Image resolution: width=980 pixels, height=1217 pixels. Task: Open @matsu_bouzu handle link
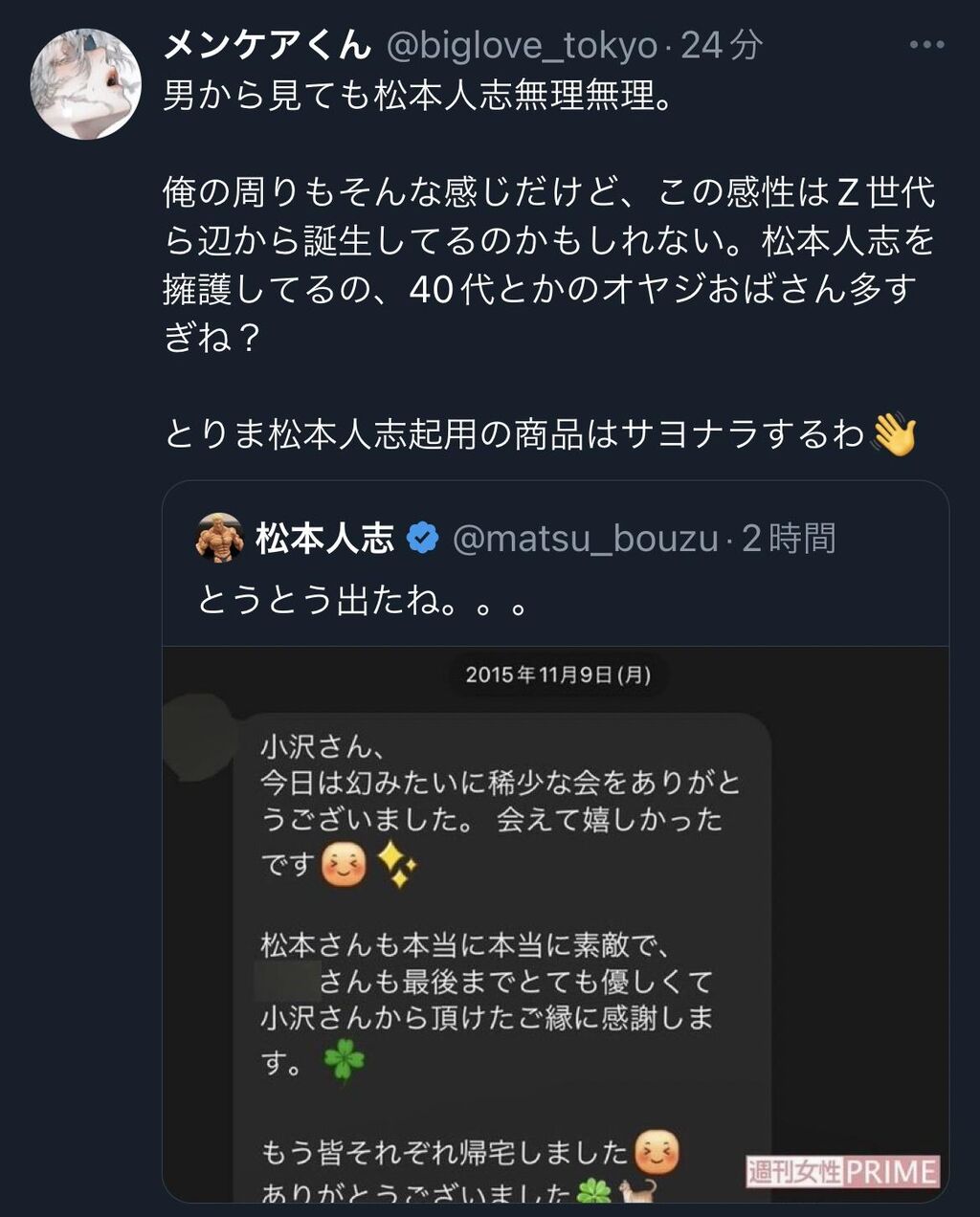585,539
